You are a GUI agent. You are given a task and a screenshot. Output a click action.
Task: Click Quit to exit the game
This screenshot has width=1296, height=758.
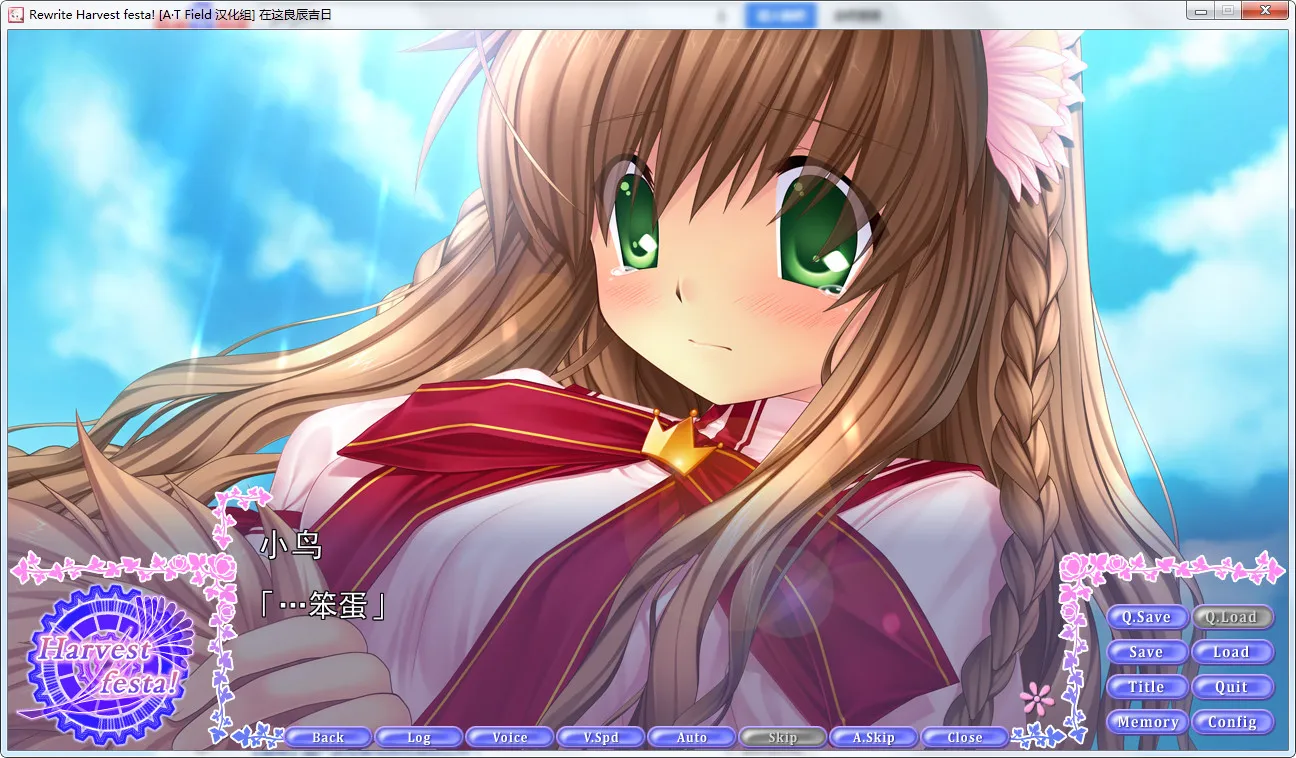click(x=1233, y=687)
